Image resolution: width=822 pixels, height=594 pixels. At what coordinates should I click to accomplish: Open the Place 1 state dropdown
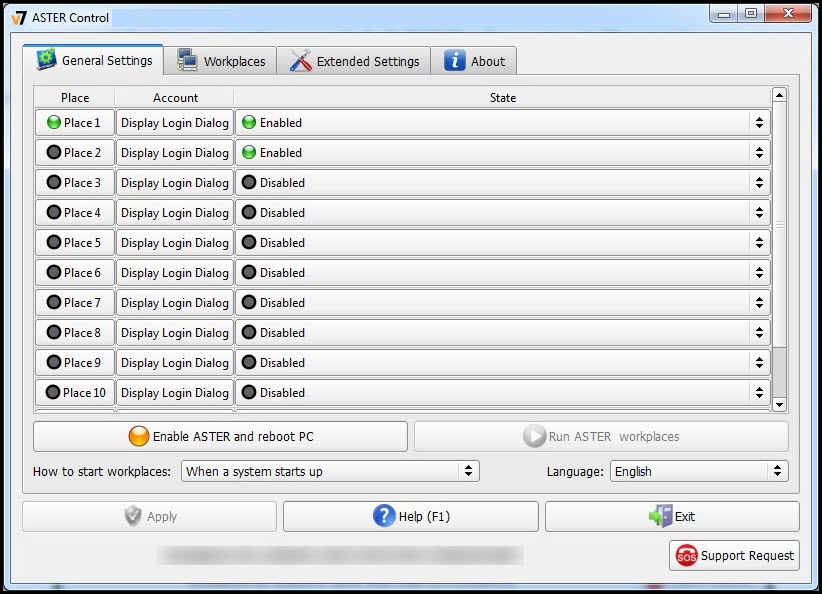point(503,123)
